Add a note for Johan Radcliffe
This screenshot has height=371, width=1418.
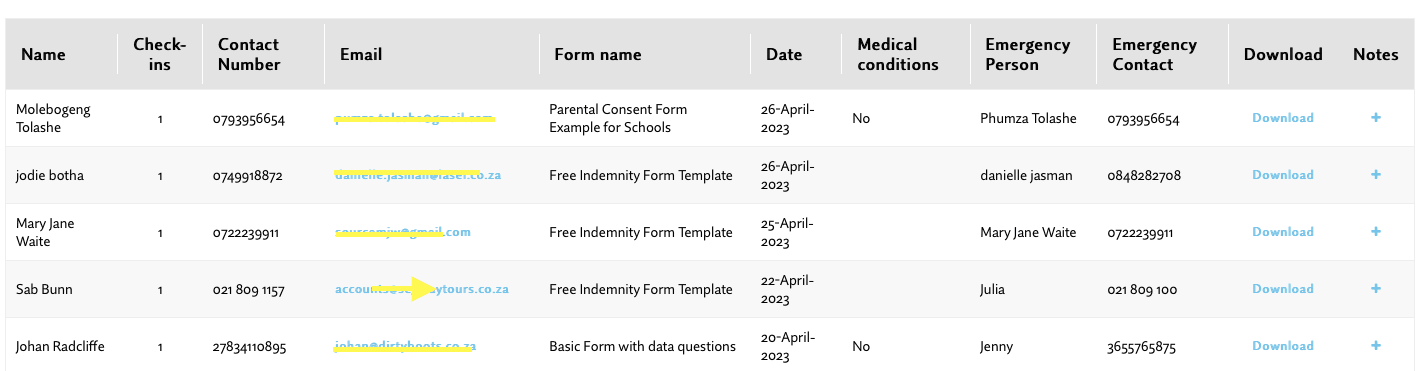click(1376, 346)
